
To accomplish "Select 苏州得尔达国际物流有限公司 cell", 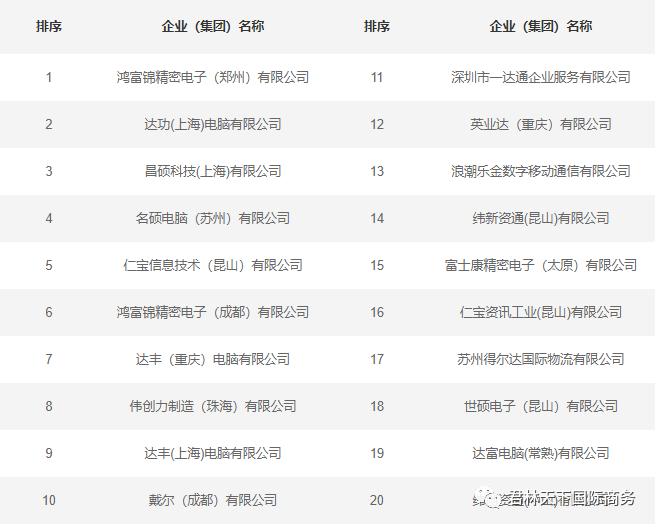I will pyautogui.click(x=541, y=359).
